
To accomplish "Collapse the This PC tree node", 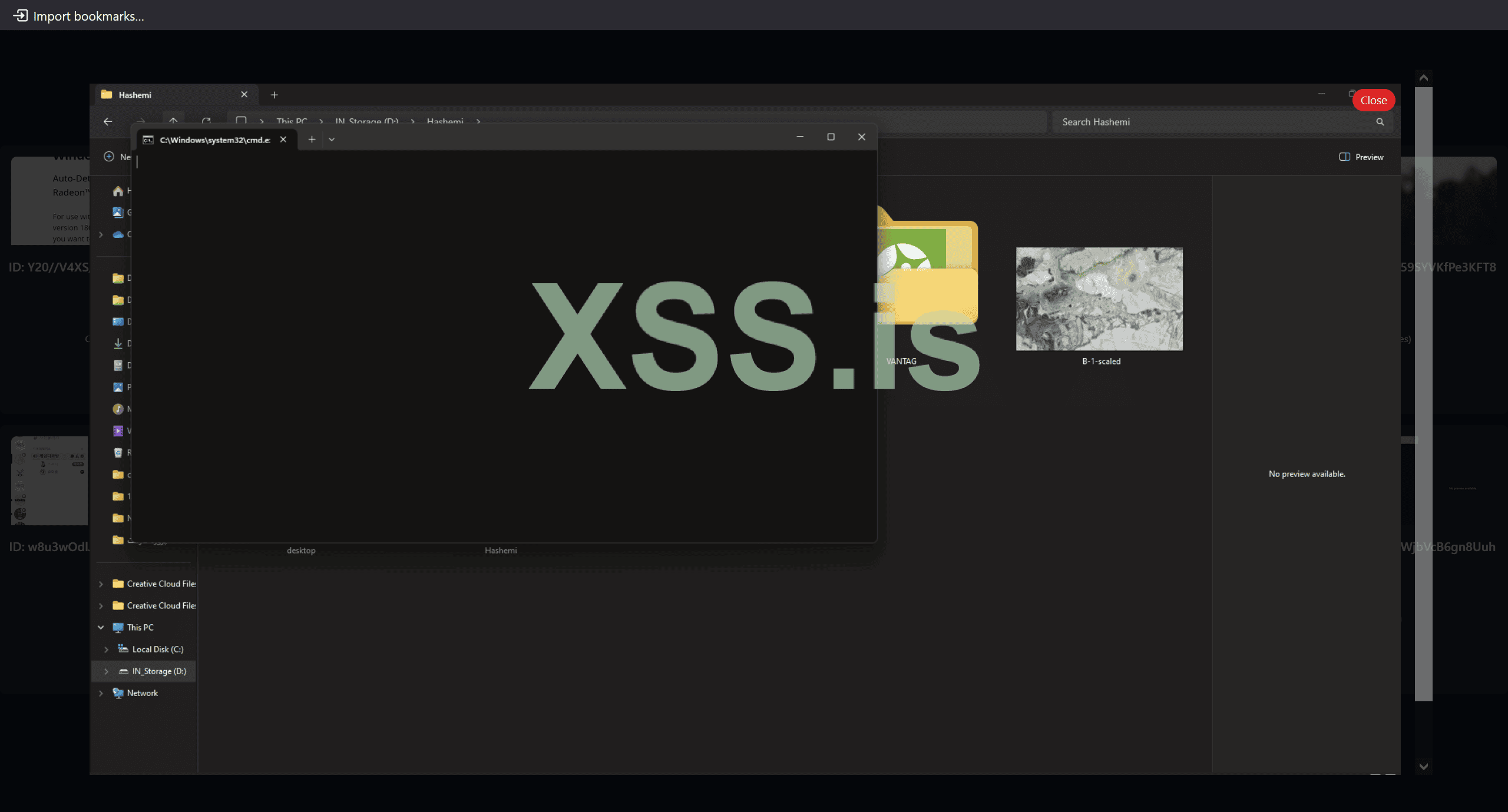I will tap(101, 627).
